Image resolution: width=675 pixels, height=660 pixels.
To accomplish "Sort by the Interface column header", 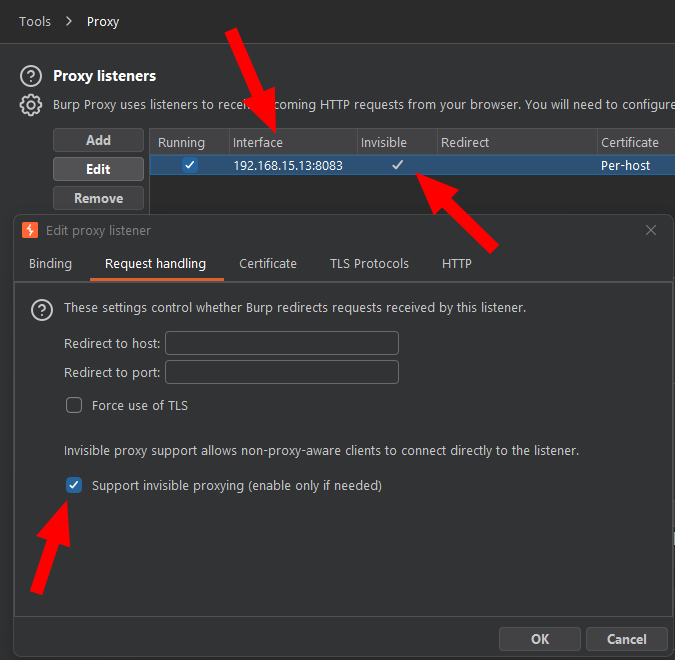I will point(293,143).
